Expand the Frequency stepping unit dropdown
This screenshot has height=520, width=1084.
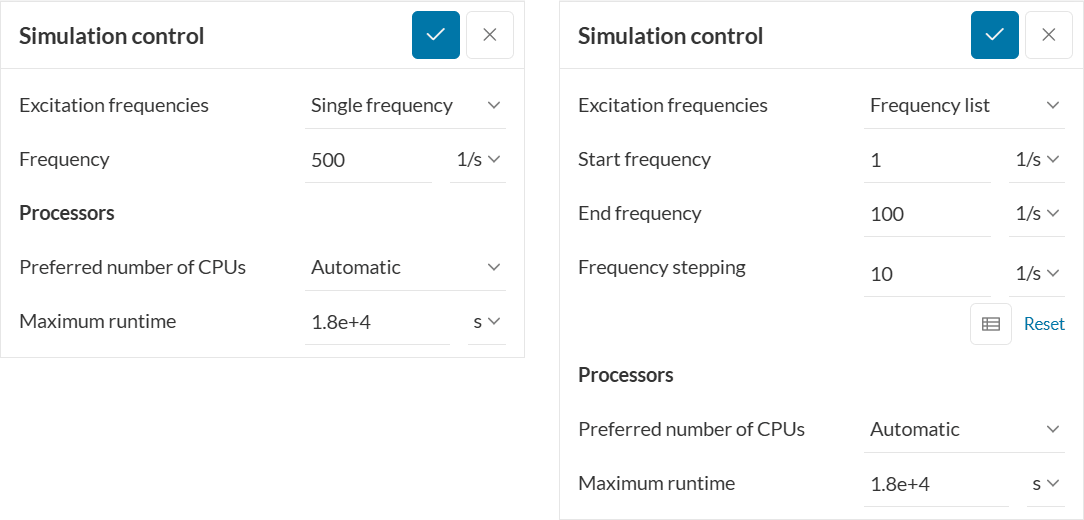pos(1037,273)
